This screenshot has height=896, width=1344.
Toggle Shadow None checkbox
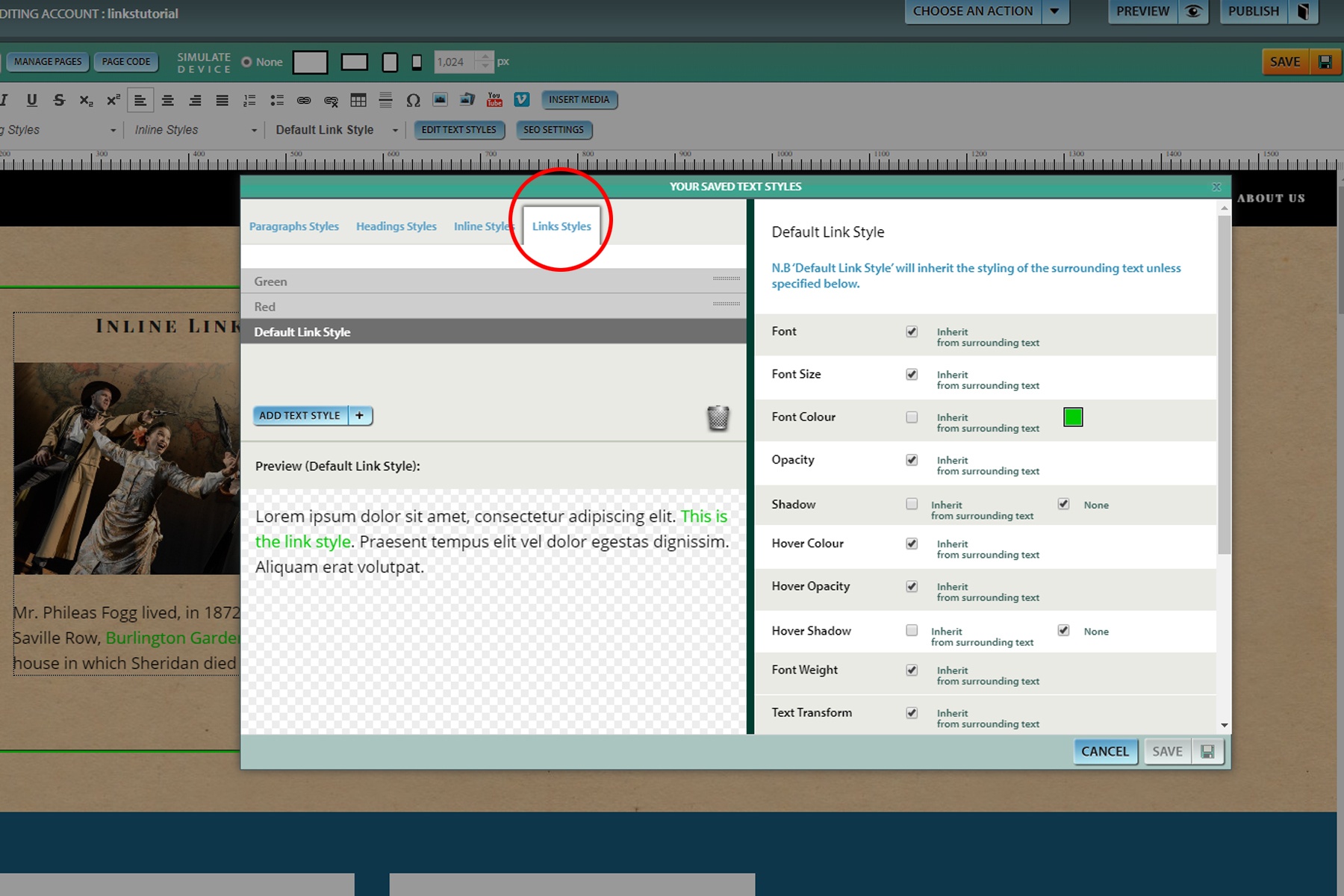(1063, 504)
